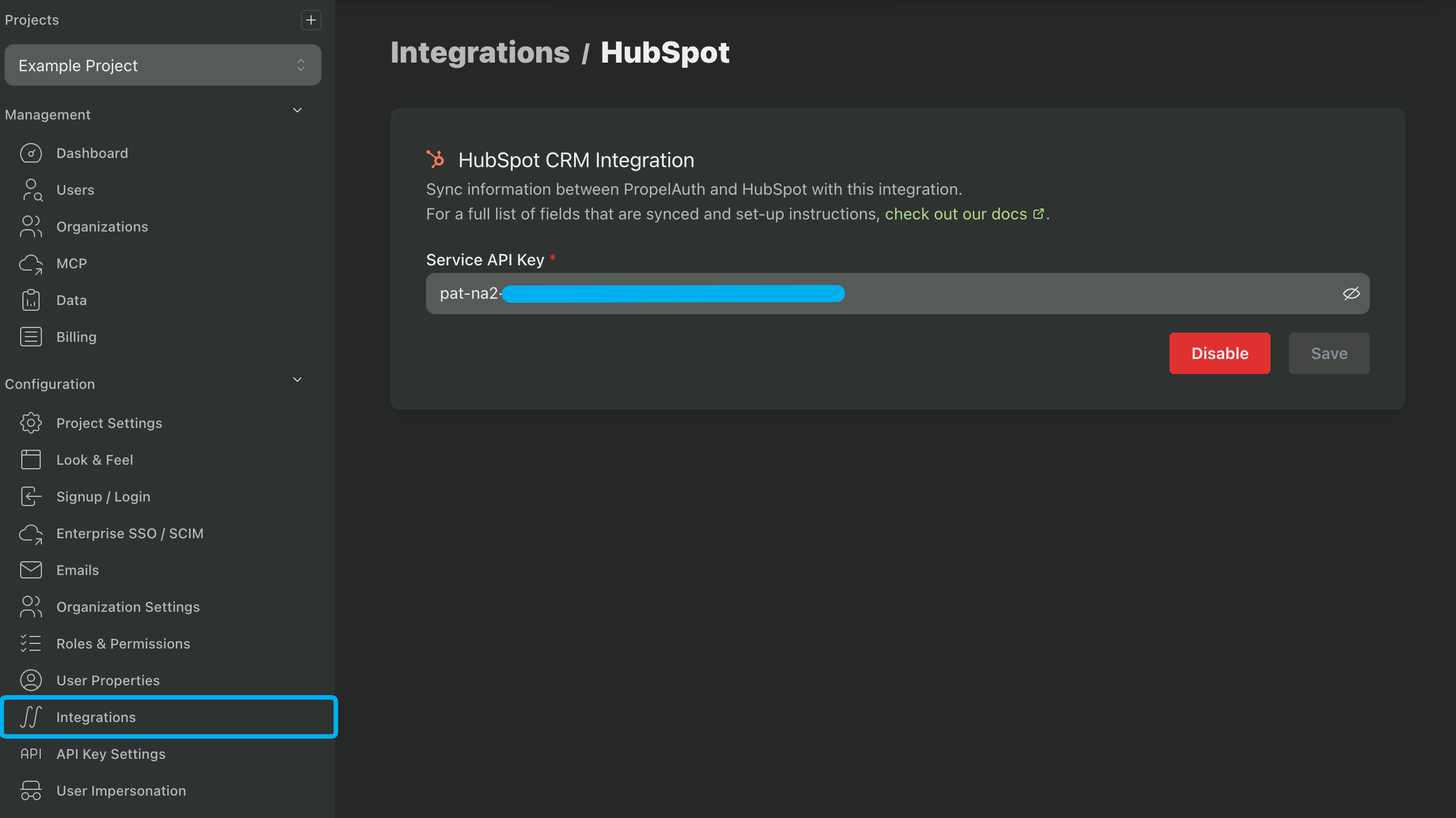Save the HubSpot integration settings

click(x=1329, y=353)
